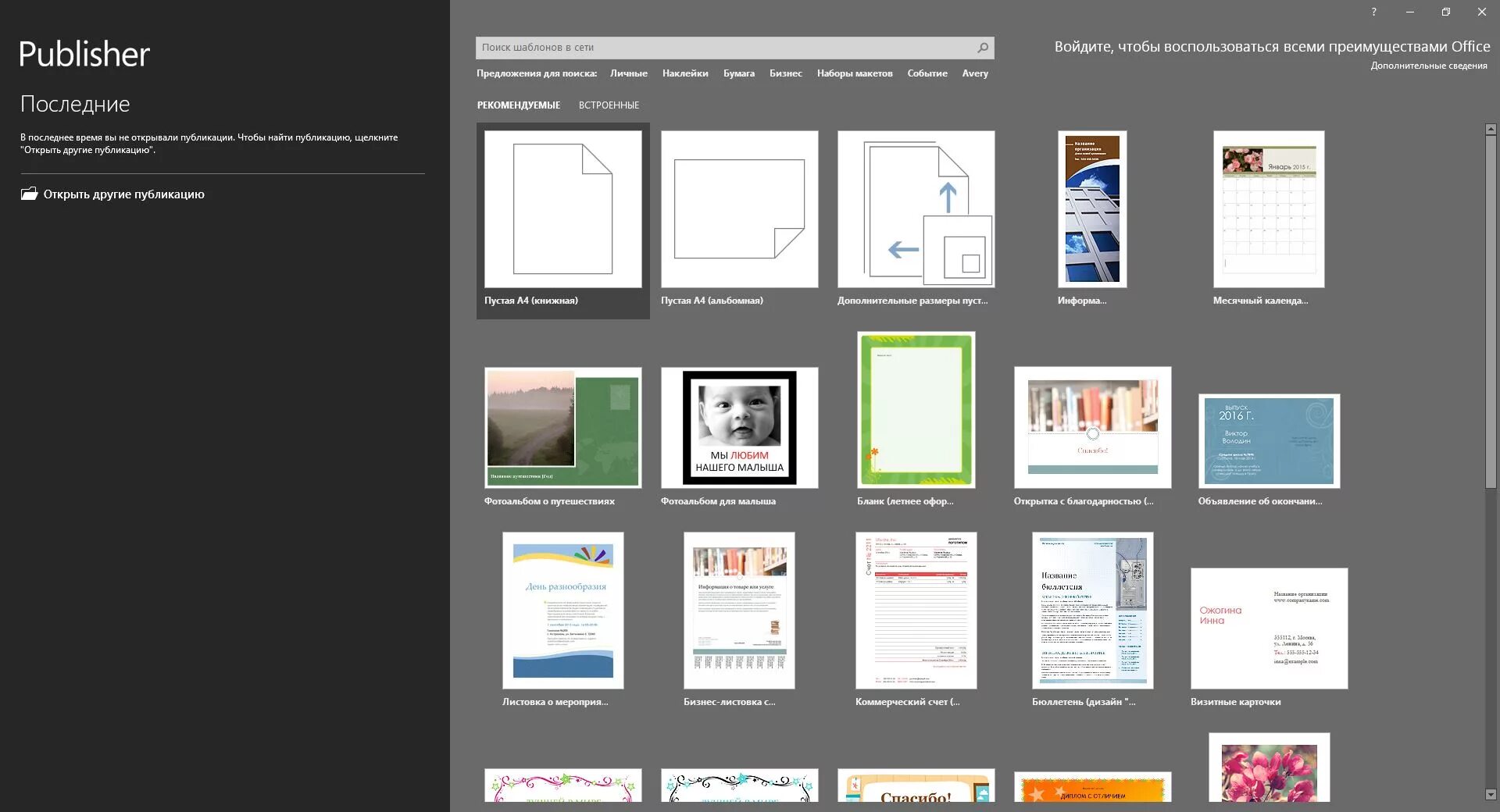This screenshot has width=1500, height=812.
Task: Pick the business flyer with tear-offs
Action: [740, 611]
